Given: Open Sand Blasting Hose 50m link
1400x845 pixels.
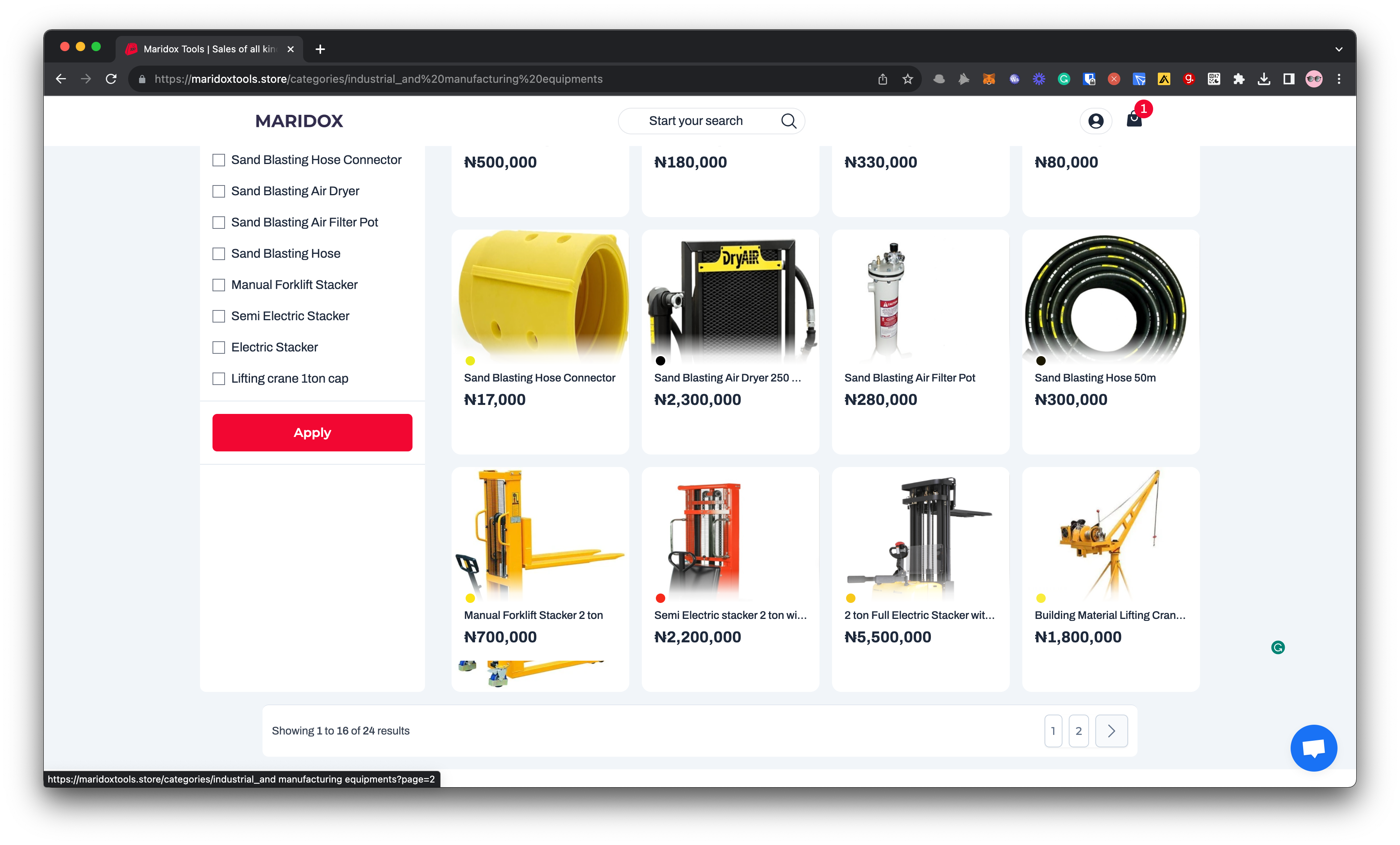Looking at the screenshot, I should 1095,378.
